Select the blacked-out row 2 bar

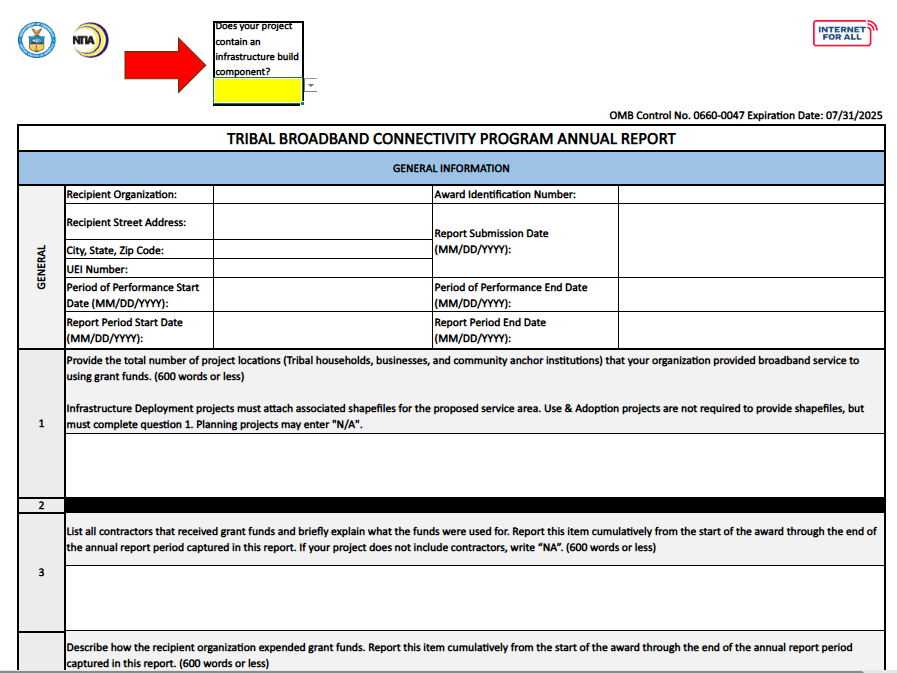click(474, 506)
